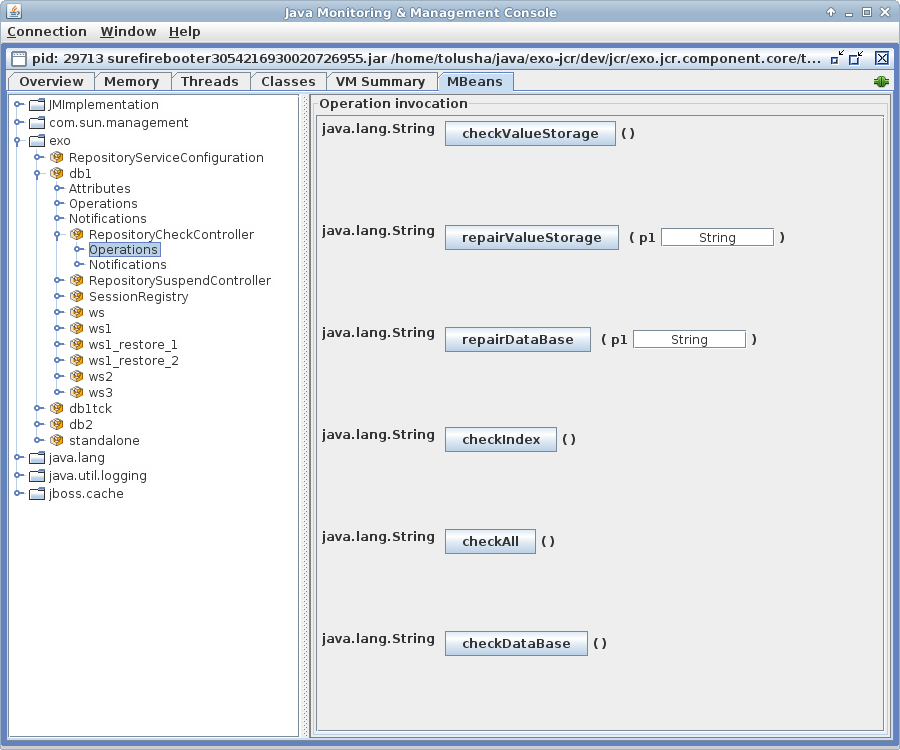Click the ws1_restore_1 bean icon
Image resolution: width=900 pixels, height=750 pixels.
77,345
